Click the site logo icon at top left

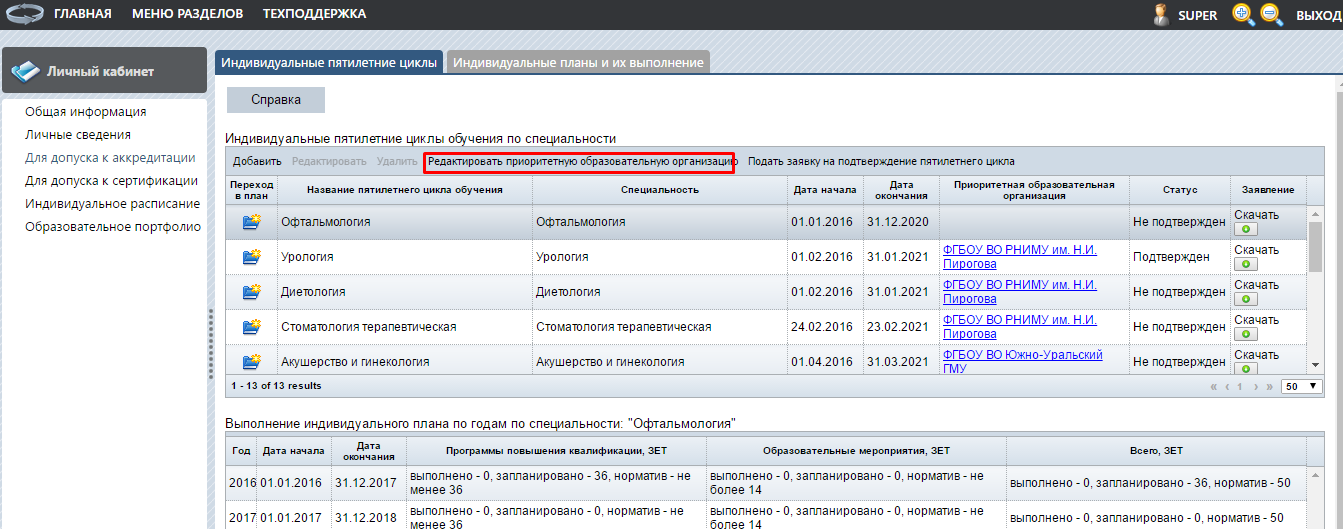pyautogui.click(x=25, y=14)
